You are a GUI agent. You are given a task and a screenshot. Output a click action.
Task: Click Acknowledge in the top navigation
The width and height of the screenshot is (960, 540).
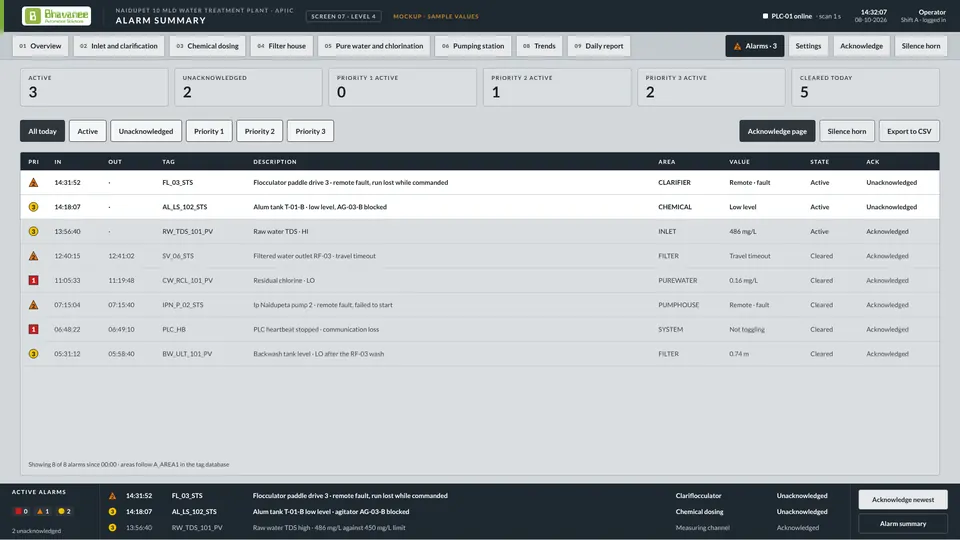[x=861, y=46]
